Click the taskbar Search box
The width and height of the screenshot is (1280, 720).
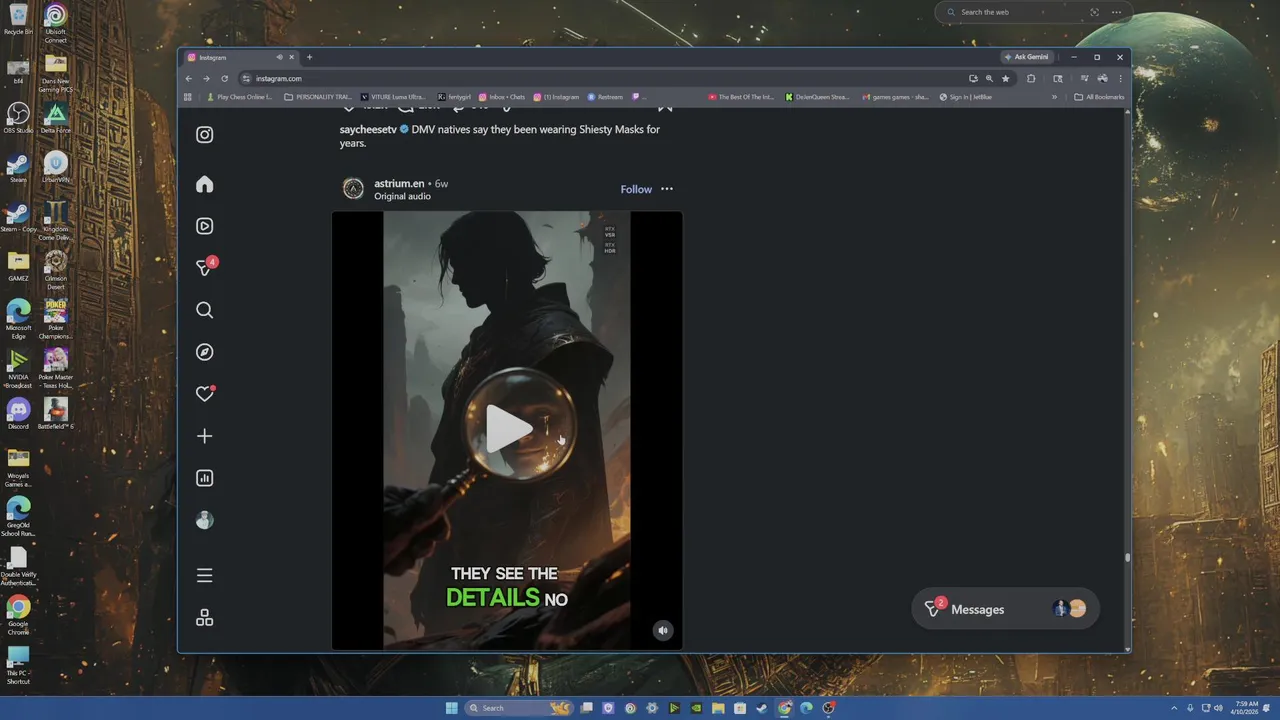(520, 708)
